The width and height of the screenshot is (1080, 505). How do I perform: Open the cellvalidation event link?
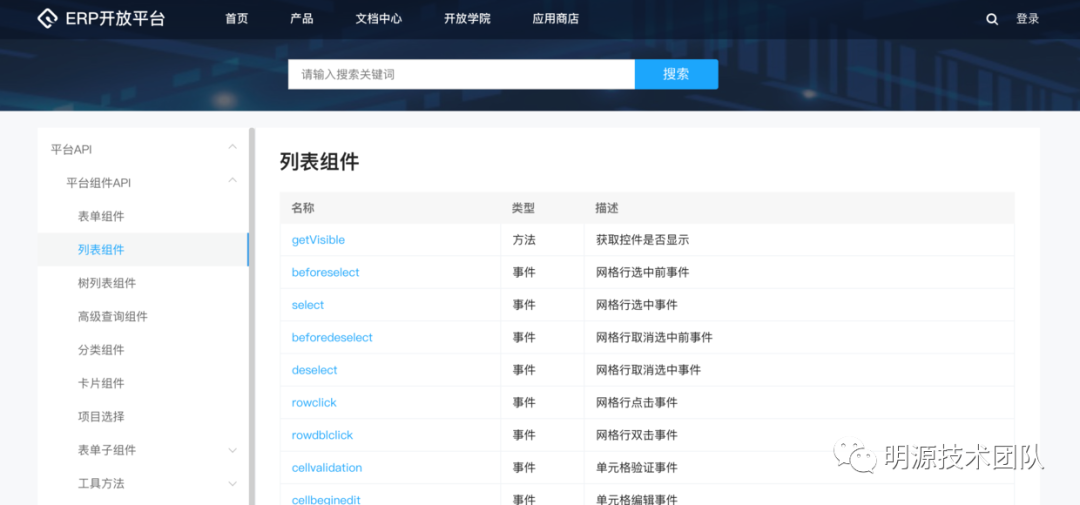[326, 468]
